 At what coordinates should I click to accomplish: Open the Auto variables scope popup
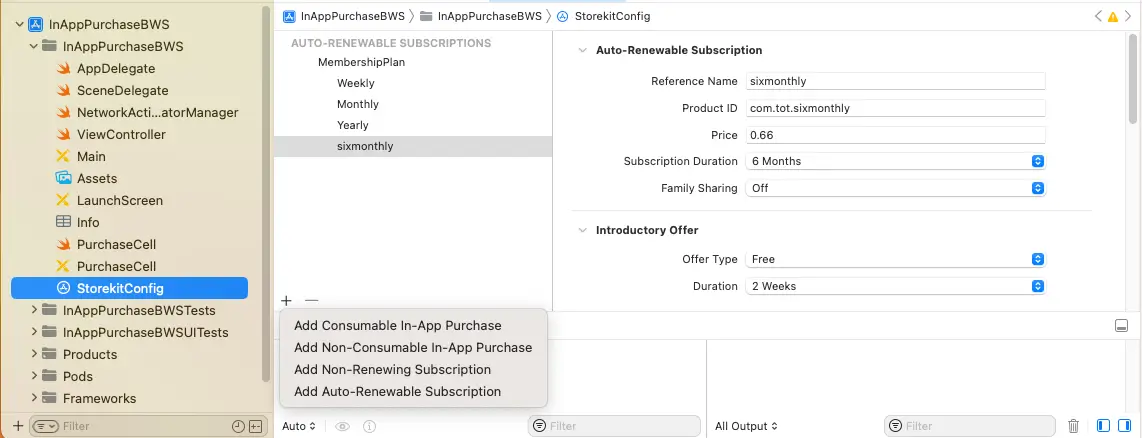coord(299,426)
